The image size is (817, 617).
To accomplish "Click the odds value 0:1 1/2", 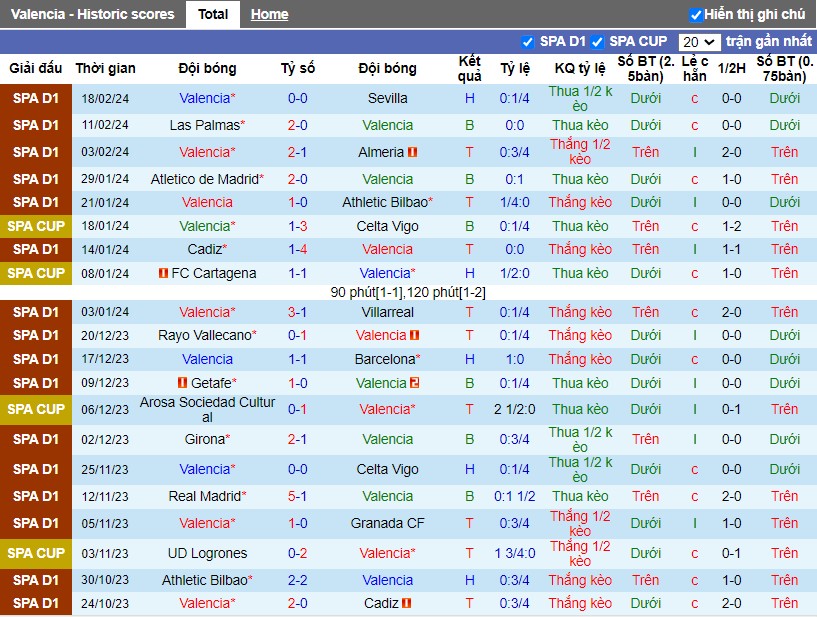I will pyautogui.click(x=515, y=496).
